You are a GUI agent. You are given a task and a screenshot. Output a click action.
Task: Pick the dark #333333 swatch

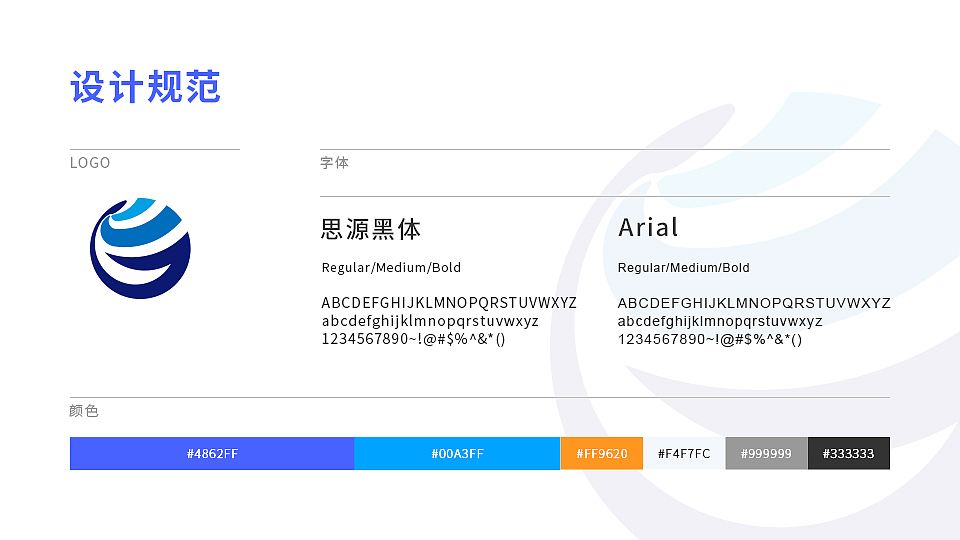click(849, 454)
